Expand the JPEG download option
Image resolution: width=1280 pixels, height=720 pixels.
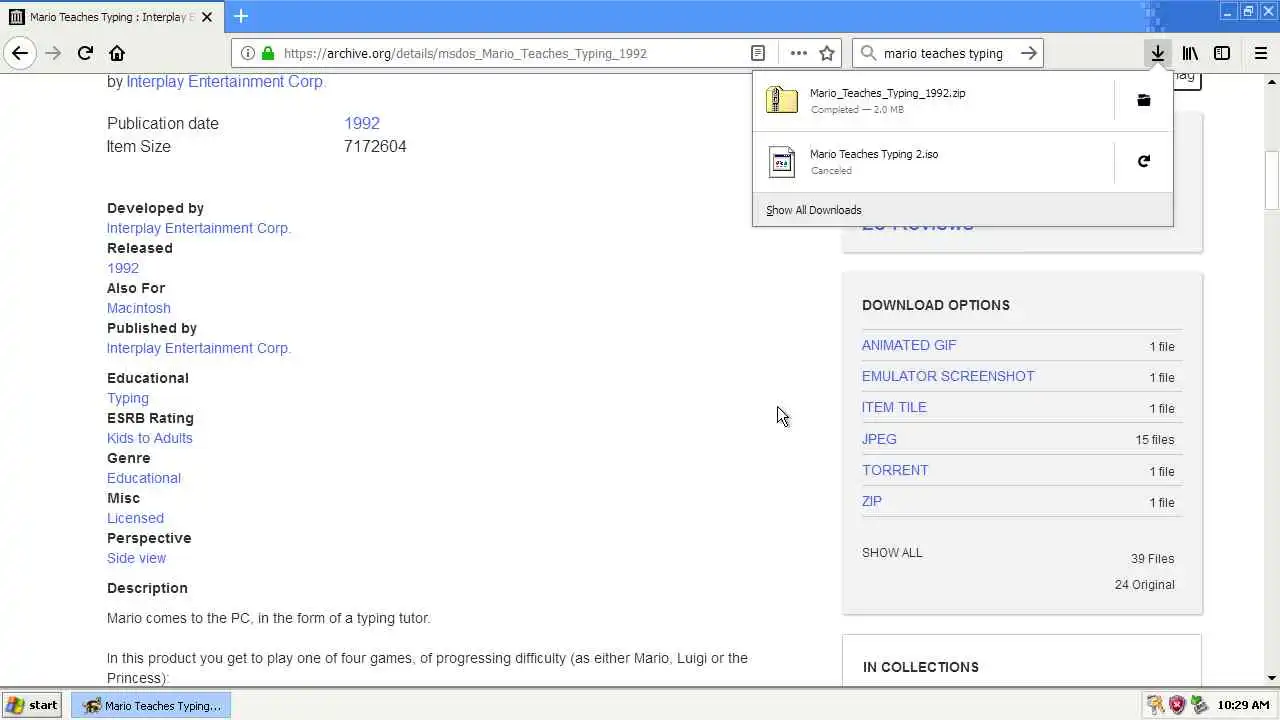tap(879, 439)
